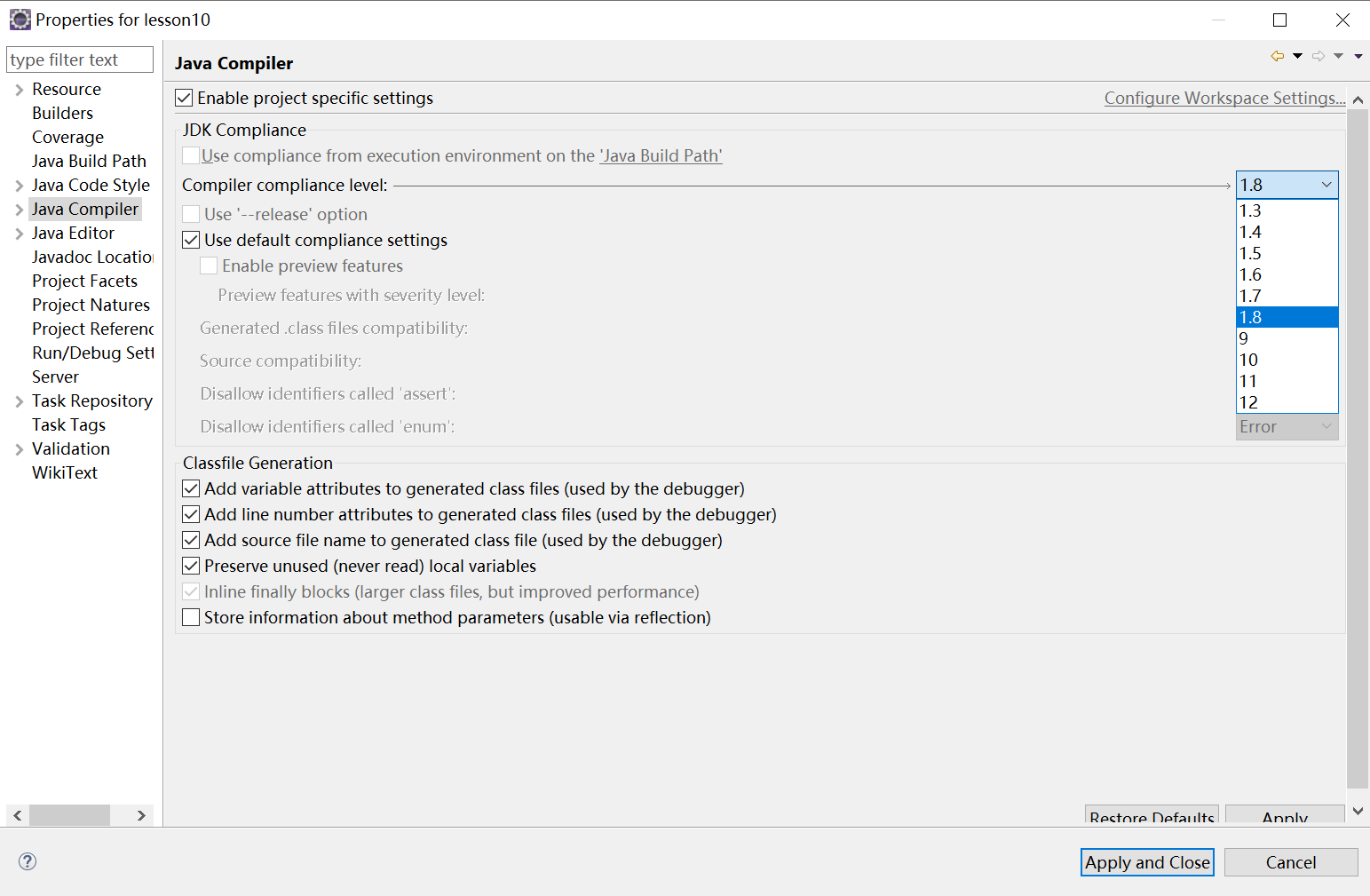The image size is (1370, 896).
Task: Disable Use default compliance settings
Action: (x=190, y=239)
